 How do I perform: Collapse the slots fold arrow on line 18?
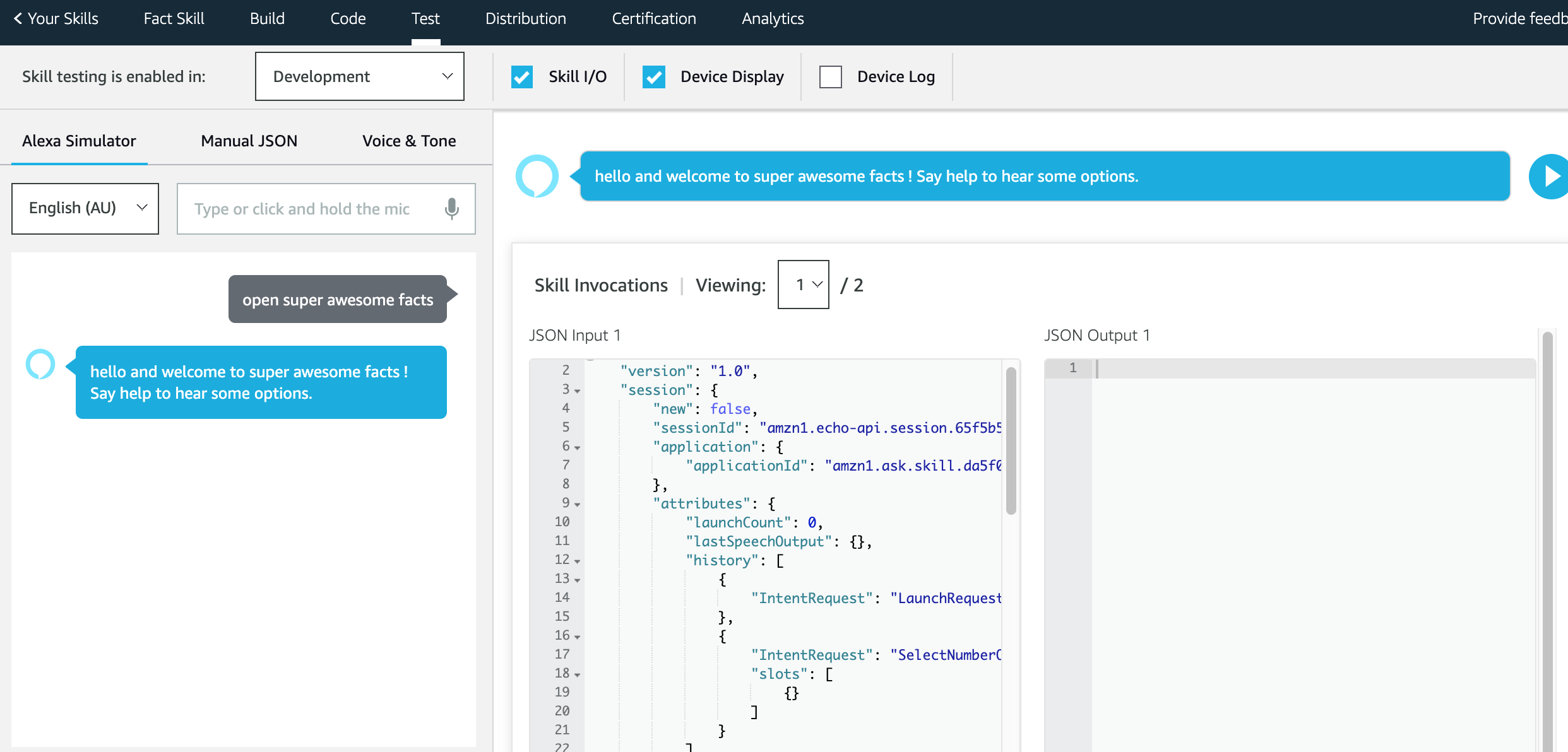[x=577, y=675]
